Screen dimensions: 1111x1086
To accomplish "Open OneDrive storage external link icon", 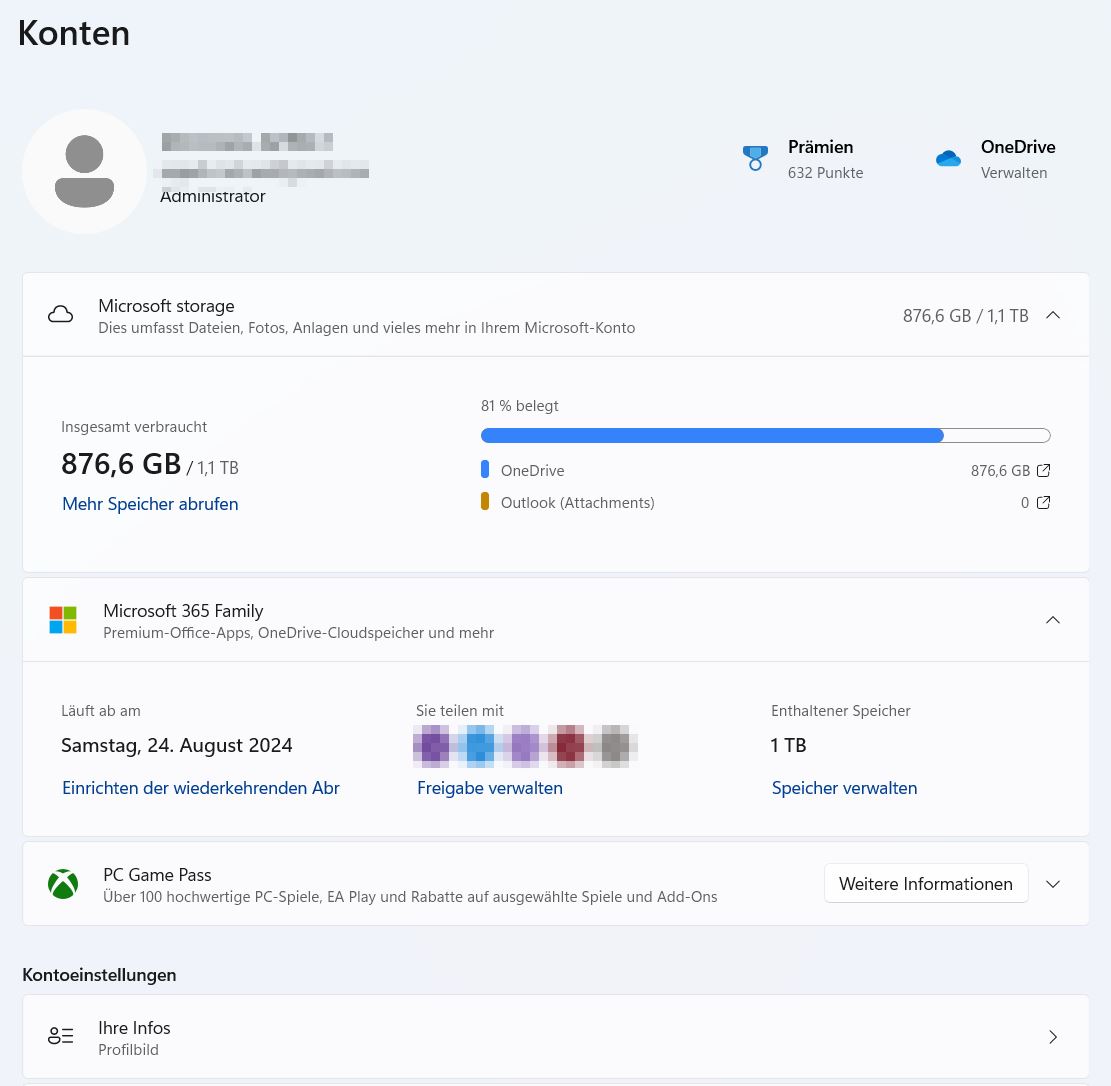I will [x=1043, y=470].
